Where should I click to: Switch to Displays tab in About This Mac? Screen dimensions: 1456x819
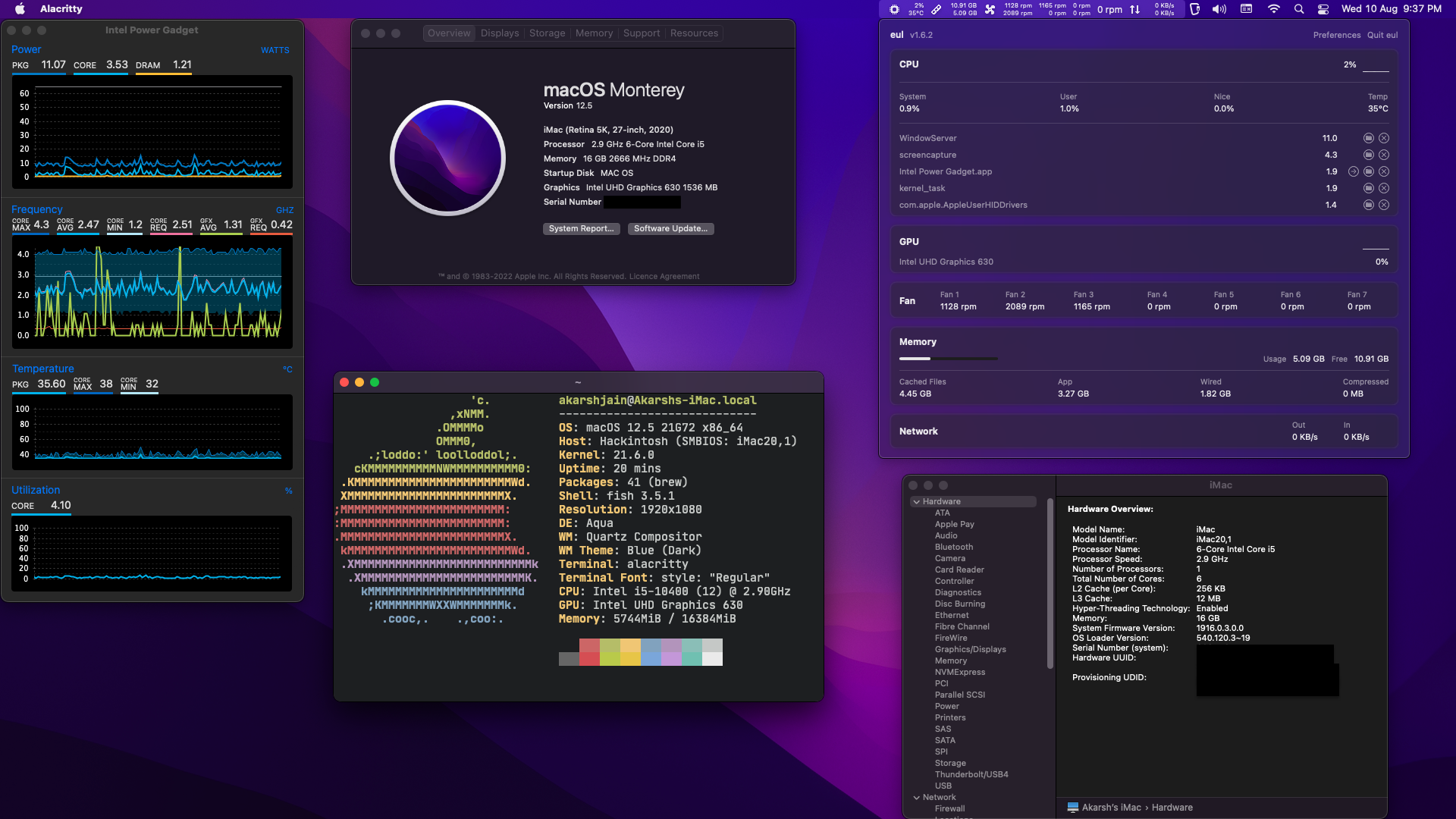click(x=500, y=33)
